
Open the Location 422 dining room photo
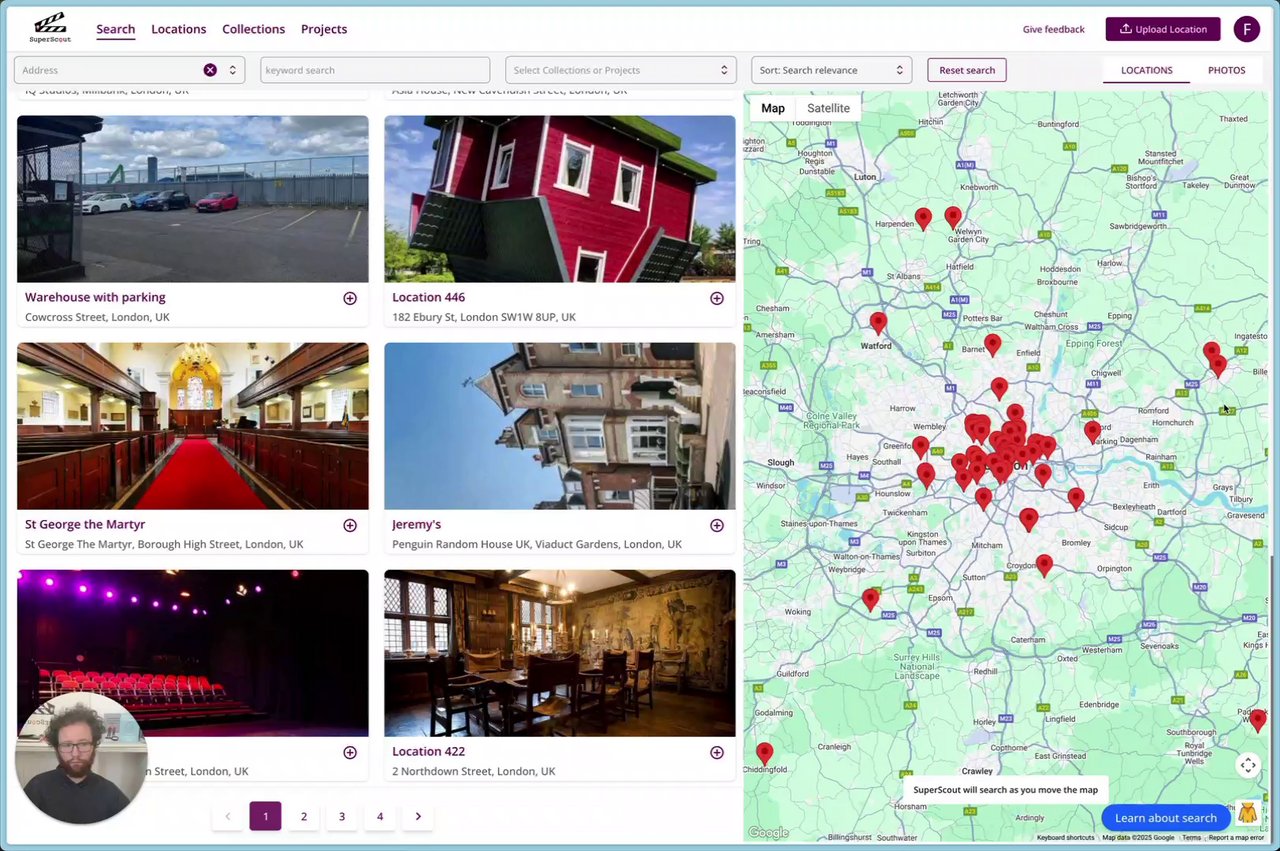[560, 653]
